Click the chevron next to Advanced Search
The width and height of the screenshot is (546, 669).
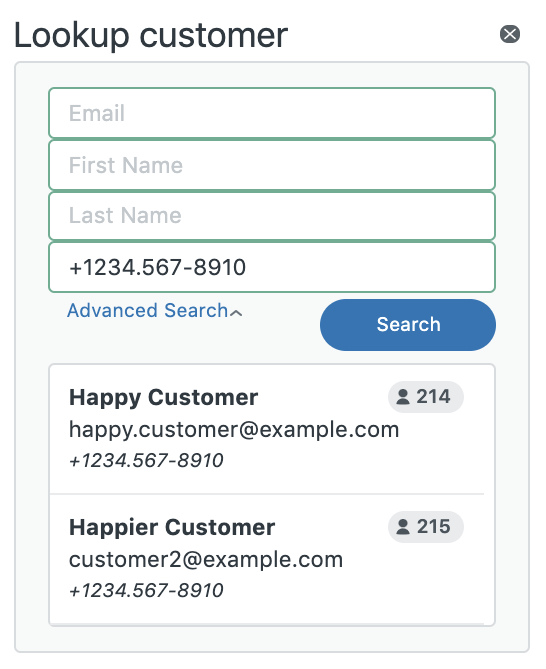point(236,313)
